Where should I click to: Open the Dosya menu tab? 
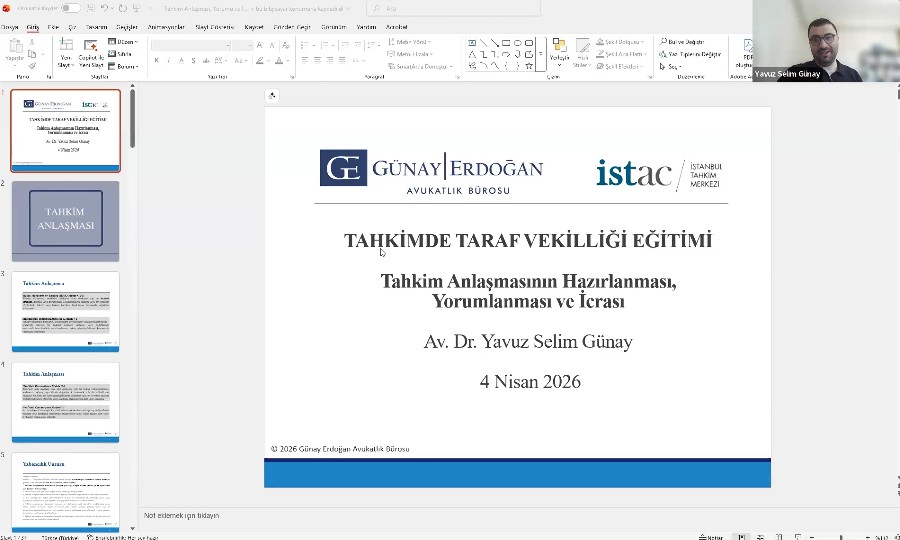(x=9, y=27)
